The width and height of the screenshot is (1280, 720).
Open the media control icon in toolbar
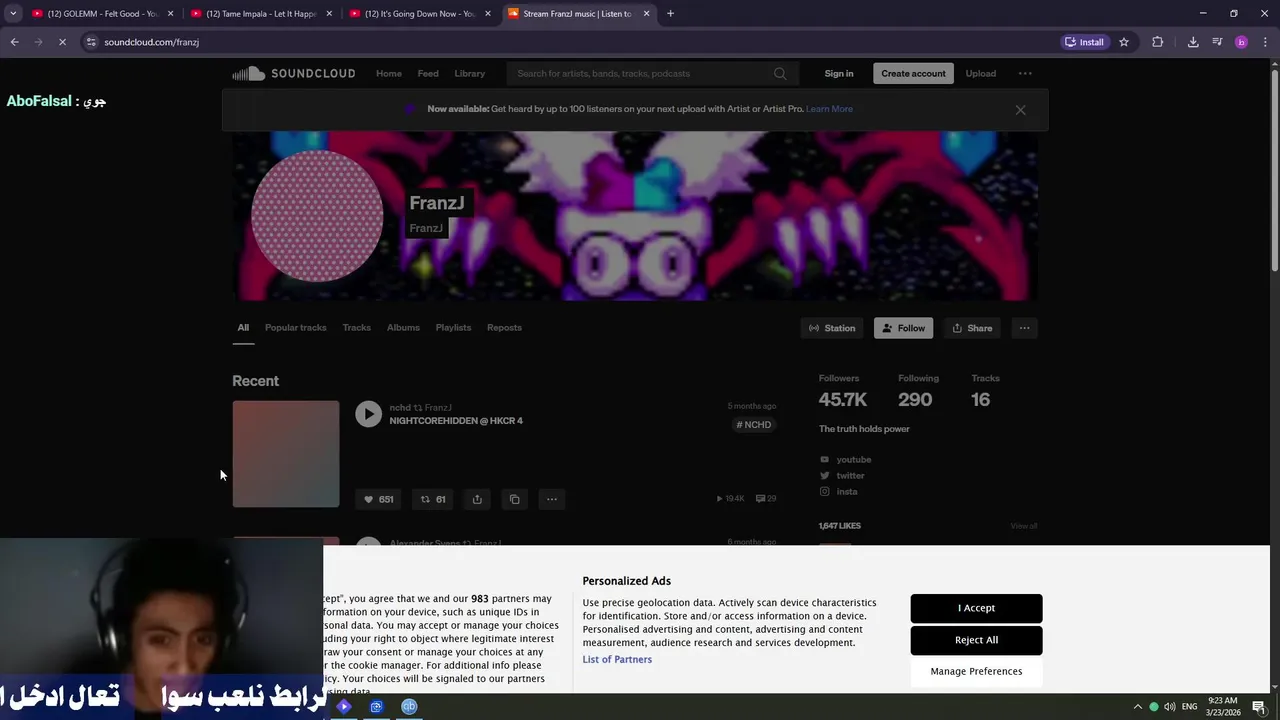(x=1217, y=42)
